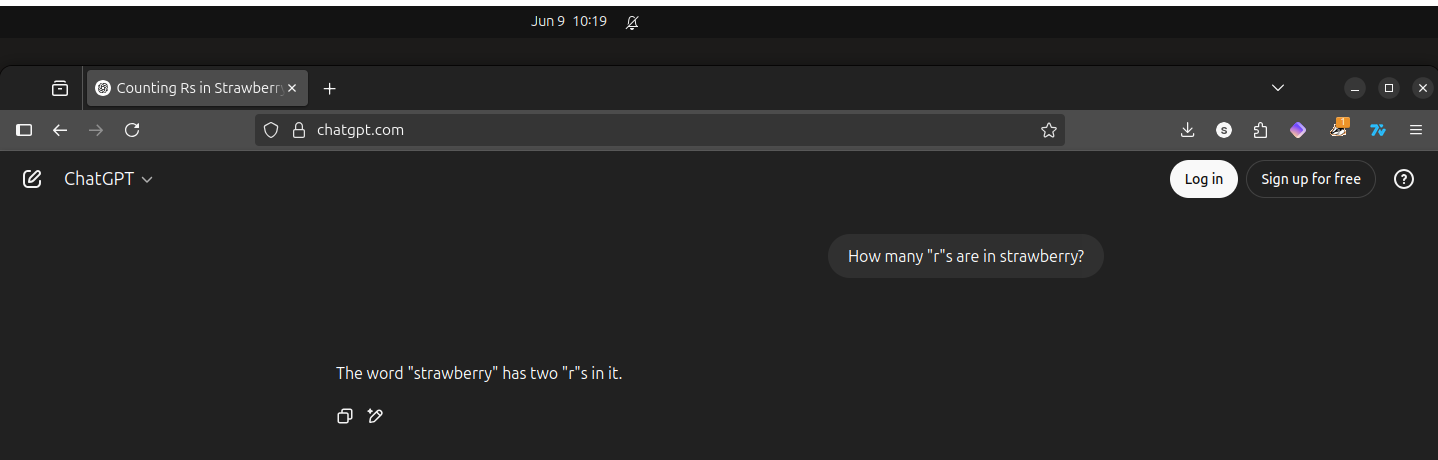Click Sign up for free

[1311, 179]
